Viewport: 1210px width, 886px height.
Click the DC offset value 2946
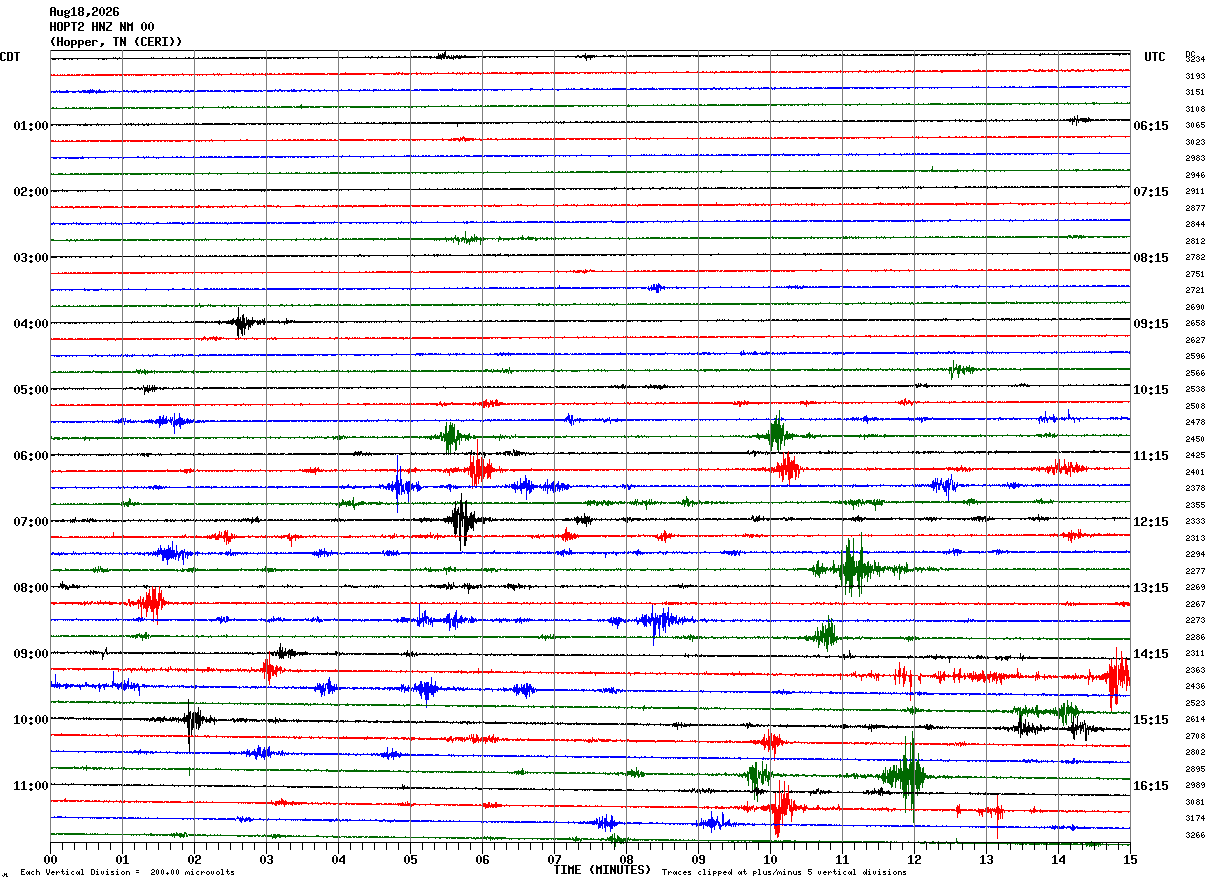(x=1195, y=175)
